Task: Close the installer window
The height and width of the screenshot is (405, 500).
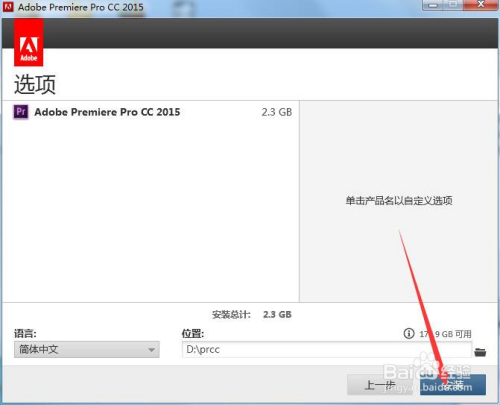Action: [x=480, y=5]
